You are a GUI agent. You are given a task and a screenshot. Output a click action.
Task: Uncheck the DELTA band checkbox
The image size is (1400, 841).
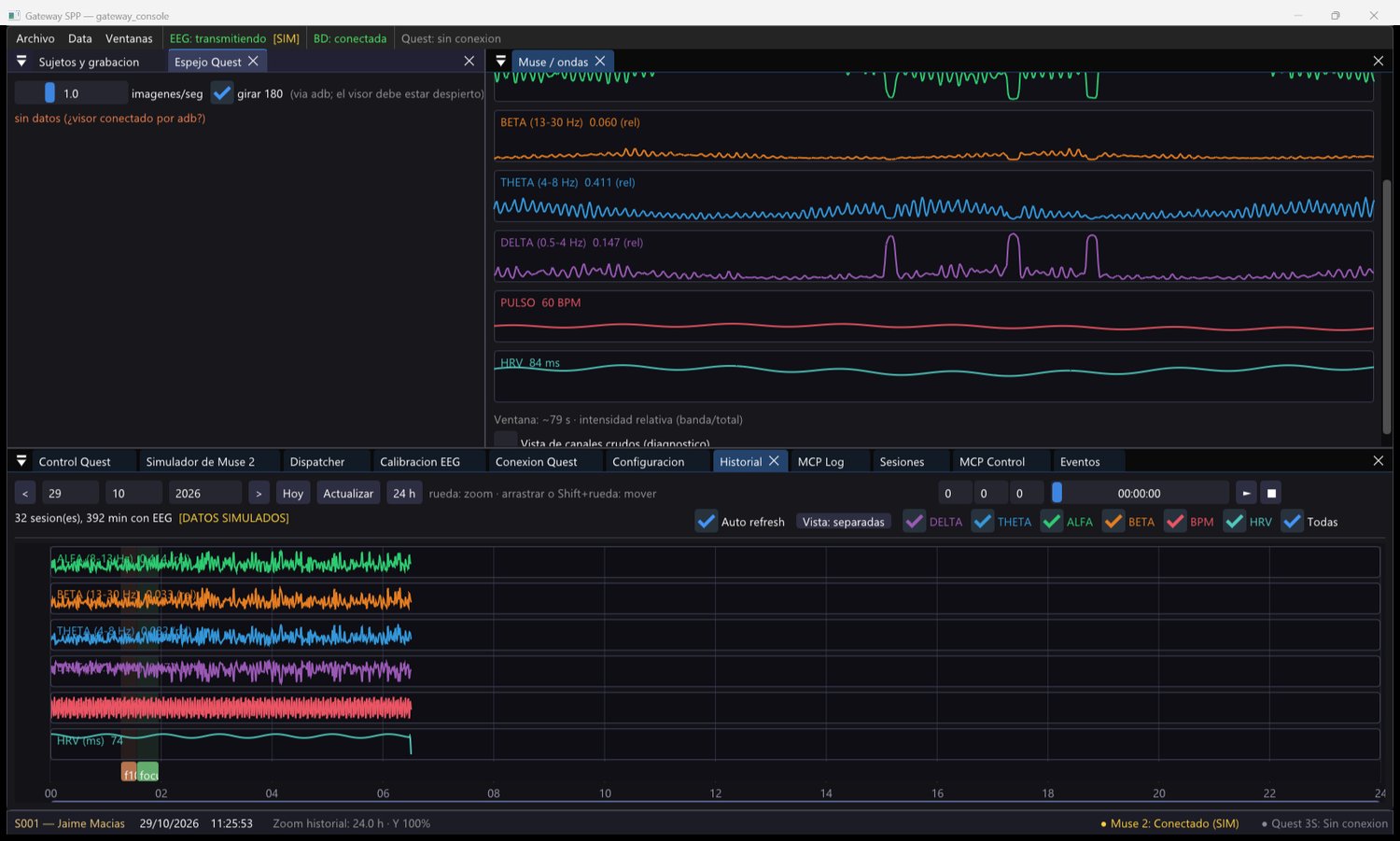coord(915,522)
